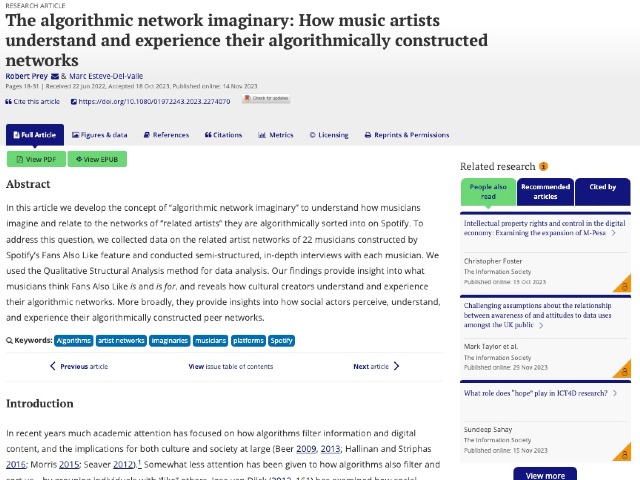This screenshot has width=640, height=480.
Task: Click the Check for updates badge
Action: pyautogui.click(x=265, y=99)
